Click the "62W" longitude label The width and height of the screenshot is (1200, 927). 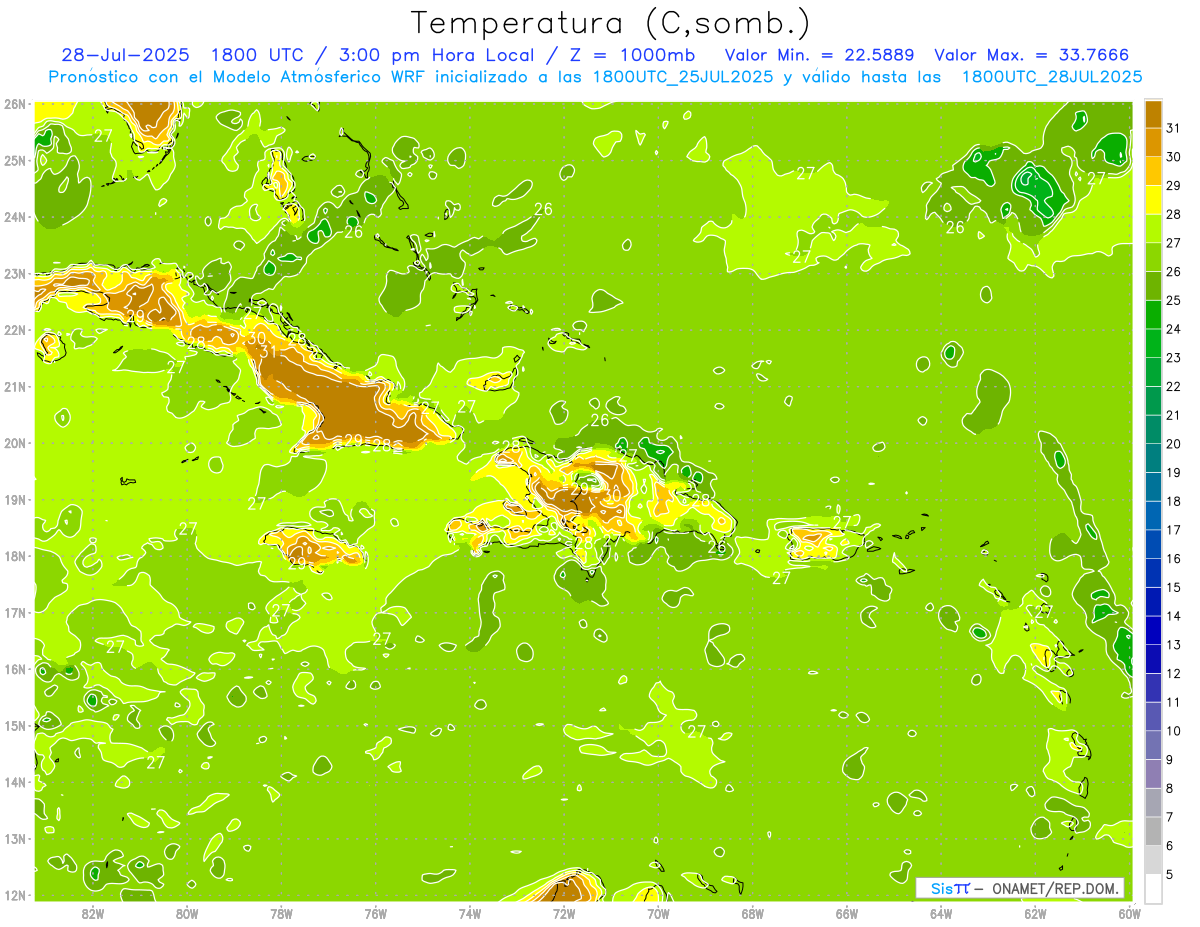point(1035,913)
